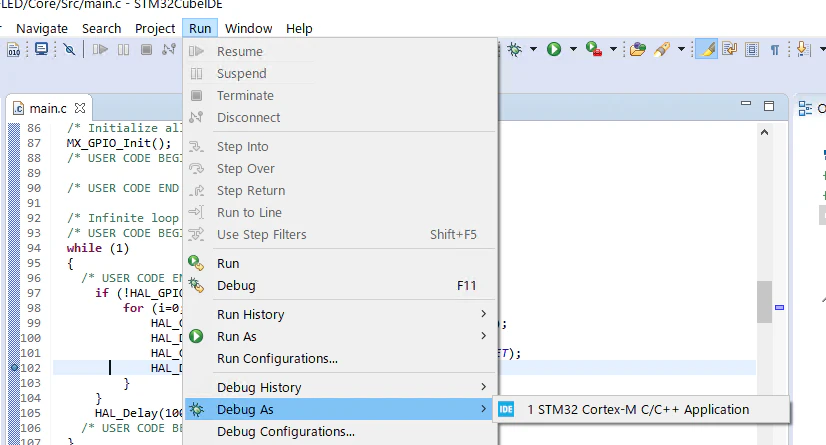
Task: Open the Navigate menu
Action: [42, 28]
